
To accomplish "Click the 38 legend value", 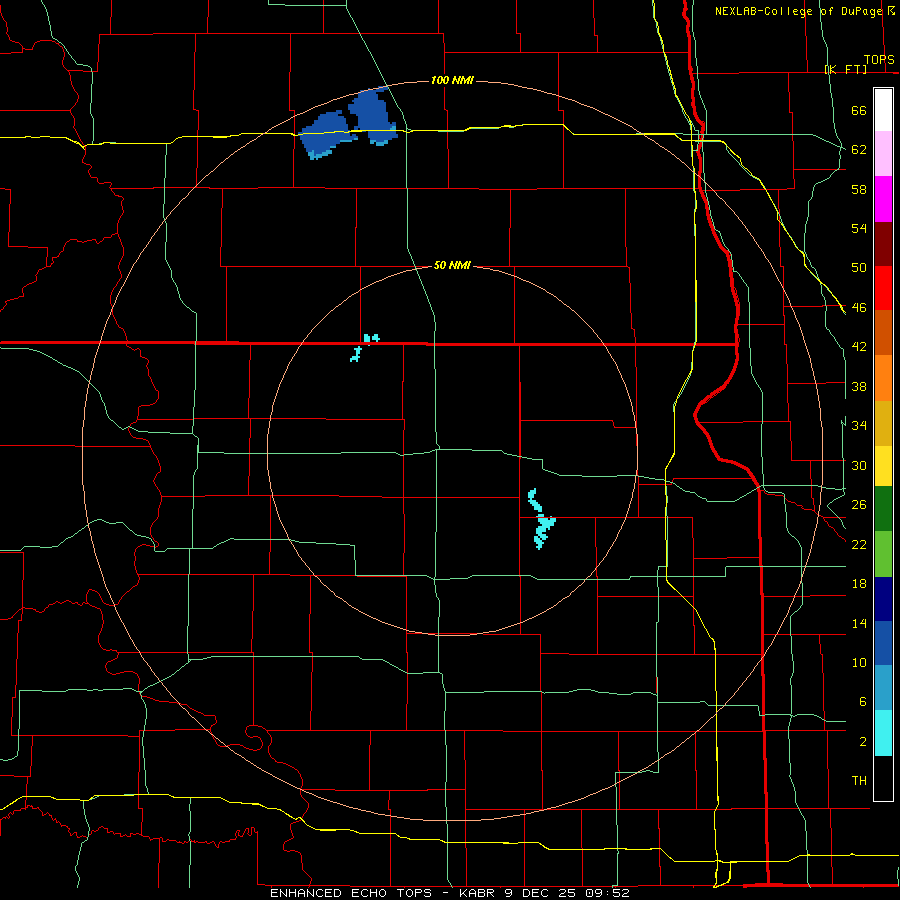I will pyautogui.click(x=859, y=386).
